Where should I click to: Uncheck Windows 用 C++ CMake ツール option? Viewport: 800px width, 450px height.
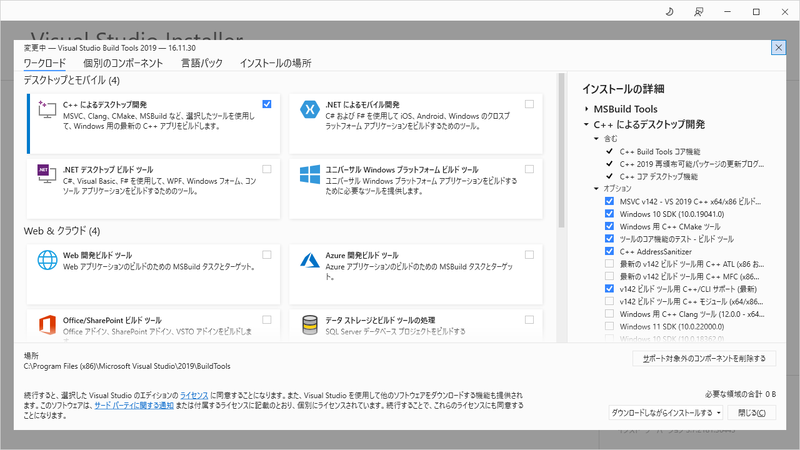click(609, 226)
